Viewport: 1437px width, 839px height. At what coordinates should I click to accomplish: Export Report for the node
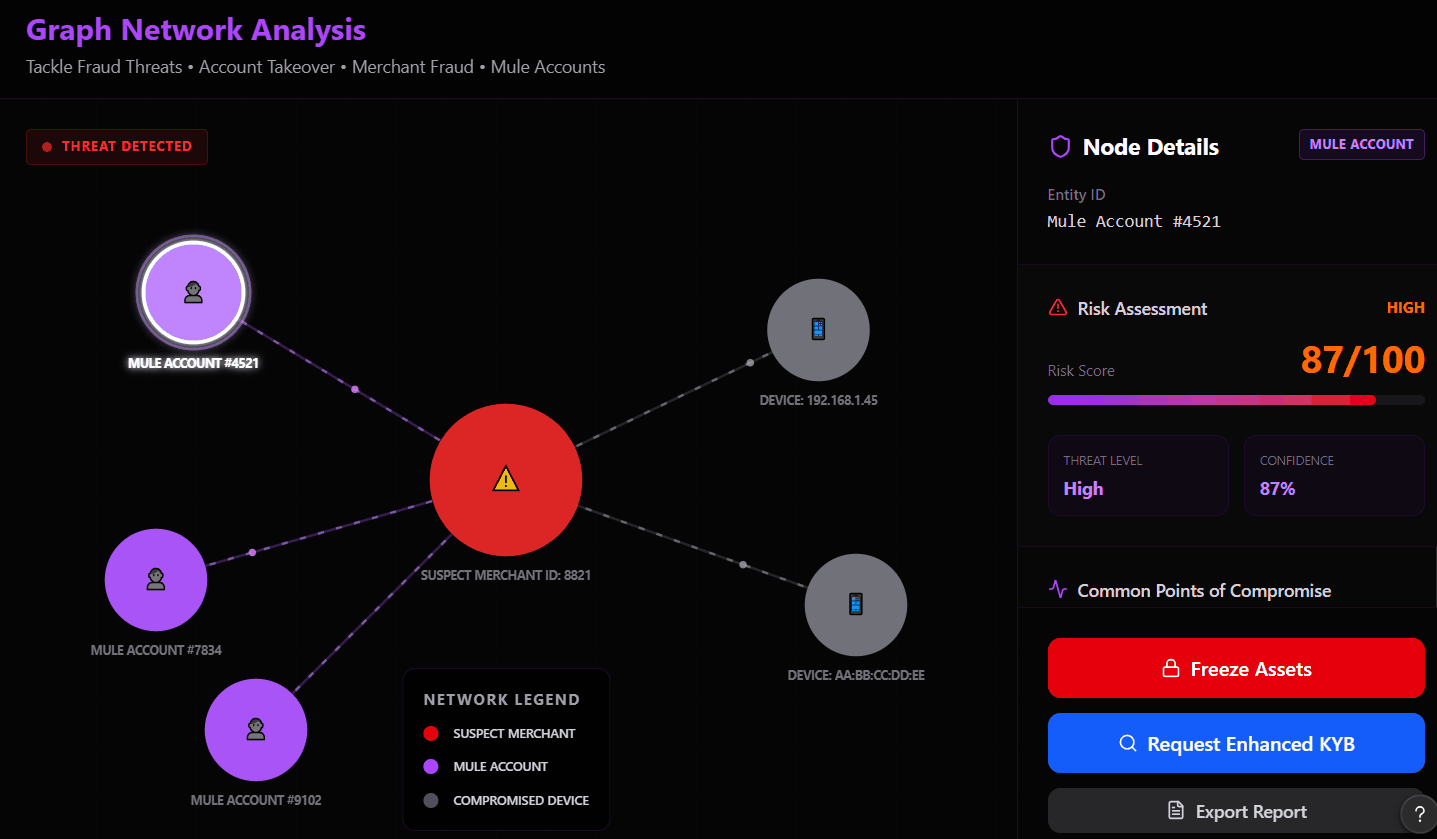tap(1236, 811)
